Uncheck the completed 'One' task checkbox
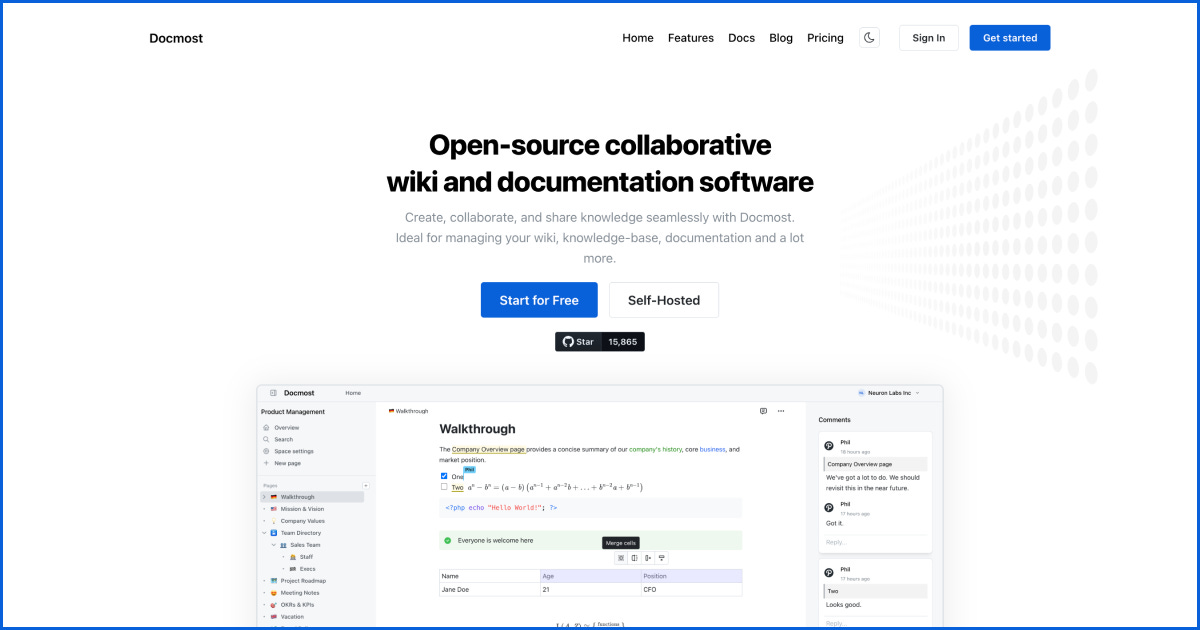Image resolution: width=1200 pixels, height=630 pixels. (x=443, y=476)
